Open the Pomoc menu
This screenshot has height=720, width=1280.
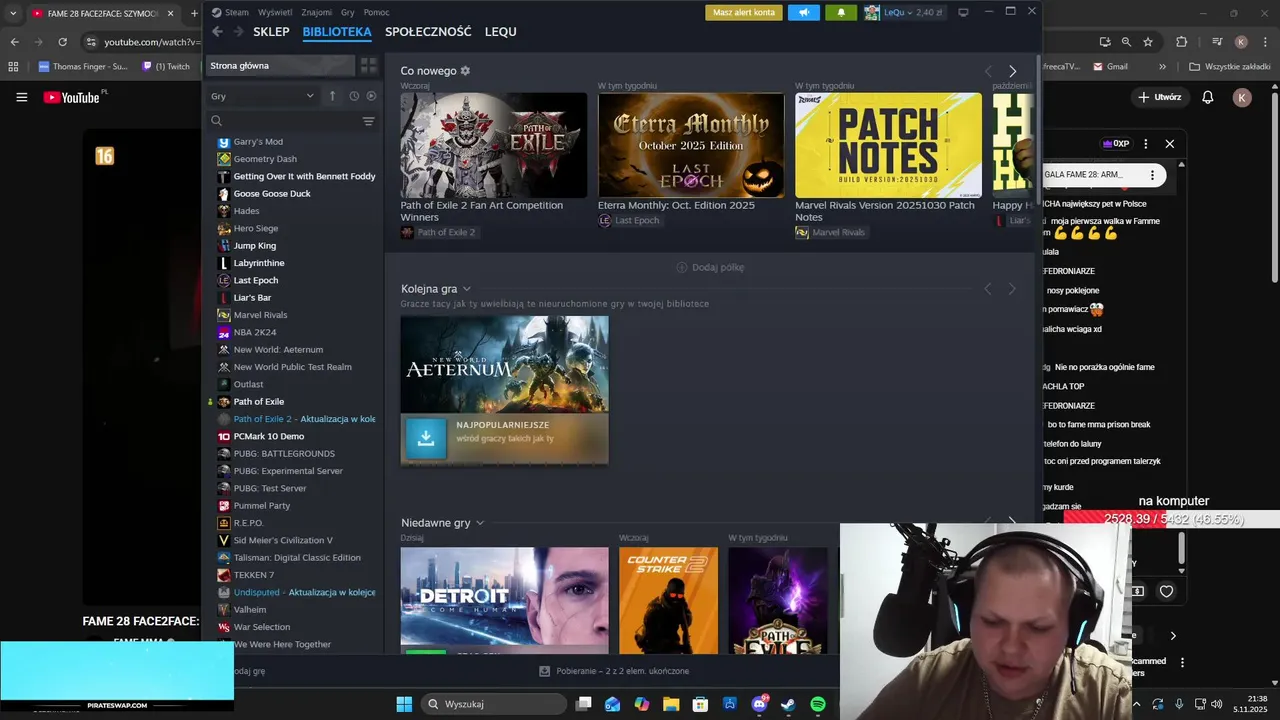377,12
